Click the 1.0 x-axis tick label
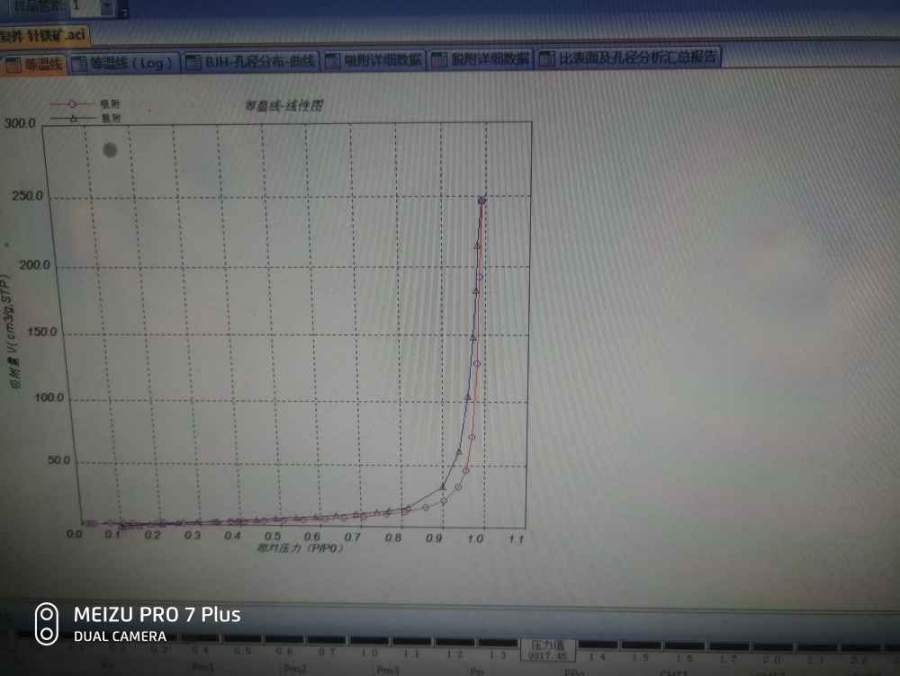 click(475, 539)
